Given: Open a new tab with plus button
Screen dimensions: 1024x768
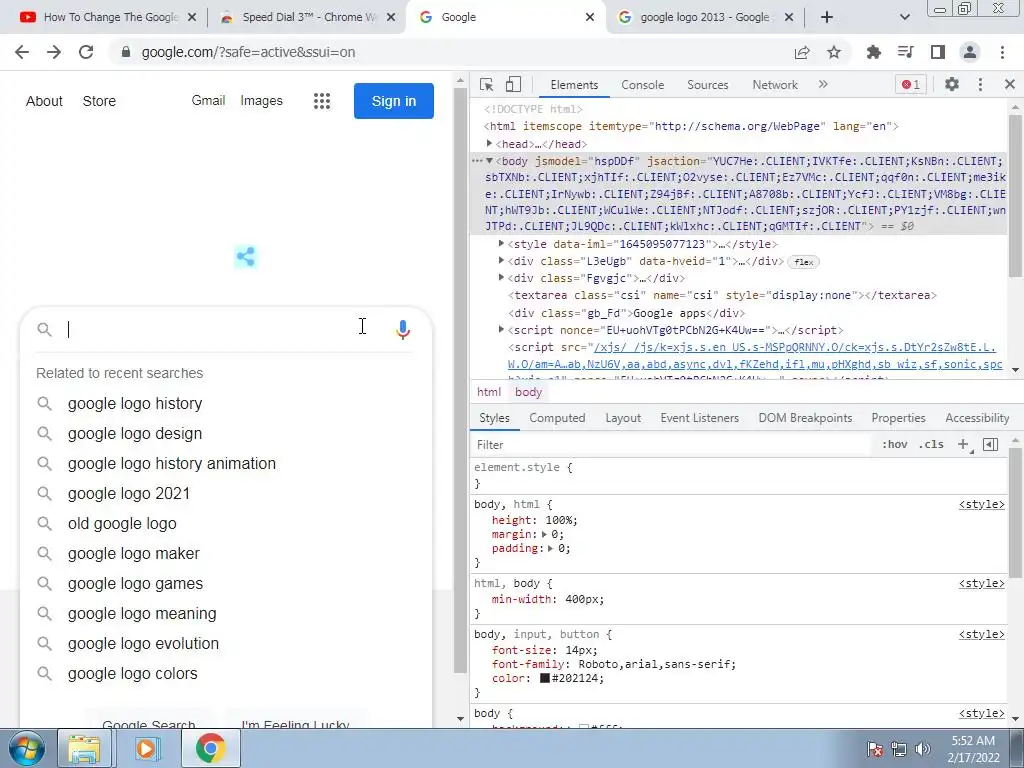Looking at the screenshot, I should tap(827, 17).
